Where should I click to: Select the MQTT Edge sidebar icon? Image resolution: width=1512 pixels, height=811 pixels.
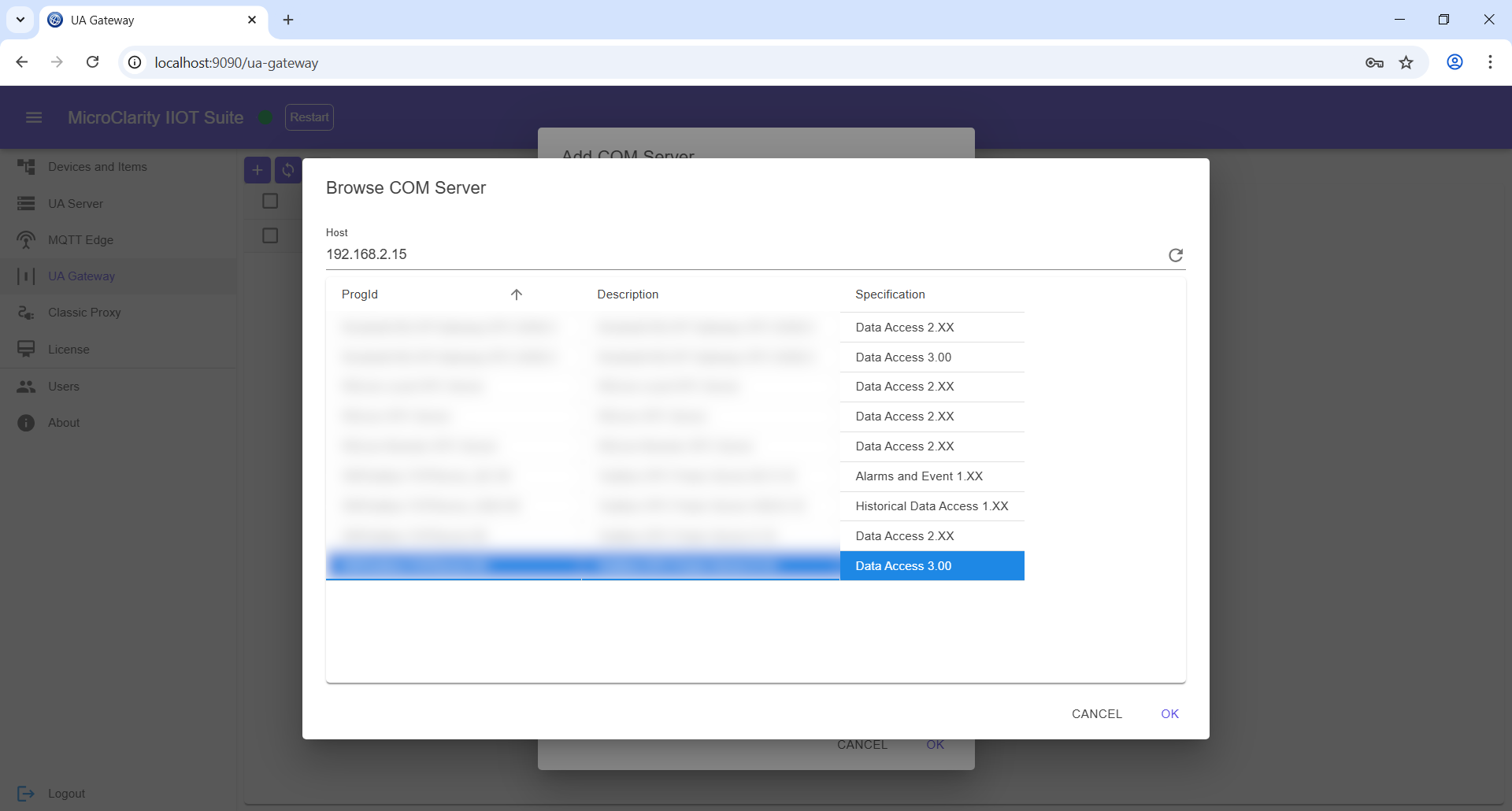[26, 239]
